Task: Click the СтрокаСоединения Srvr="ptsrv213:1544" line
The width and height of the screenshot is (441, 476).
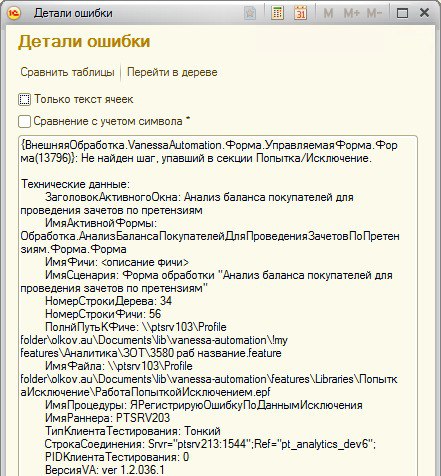Action: coord(210,444)
